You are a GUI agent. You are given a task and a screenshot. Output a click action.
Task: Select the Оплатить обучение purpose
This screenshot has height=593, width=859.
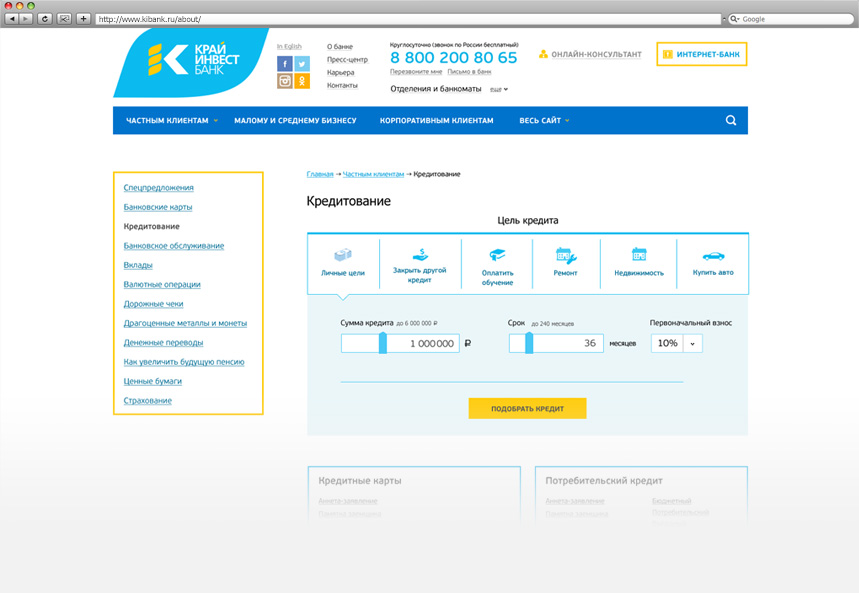[497, 266]
